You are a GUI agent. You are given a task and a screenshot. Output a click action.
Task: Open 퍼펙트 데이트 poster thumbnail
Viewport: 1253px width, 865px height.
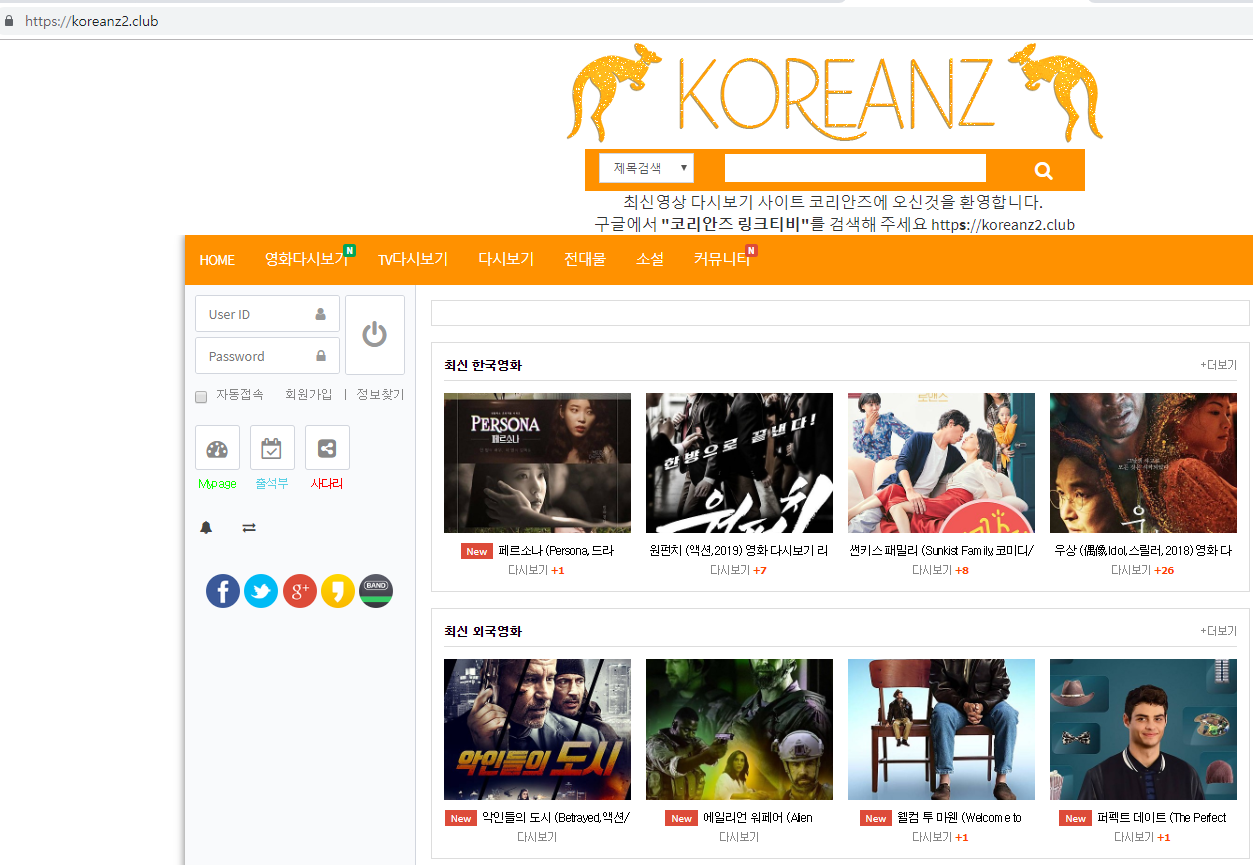point(1143,729)
